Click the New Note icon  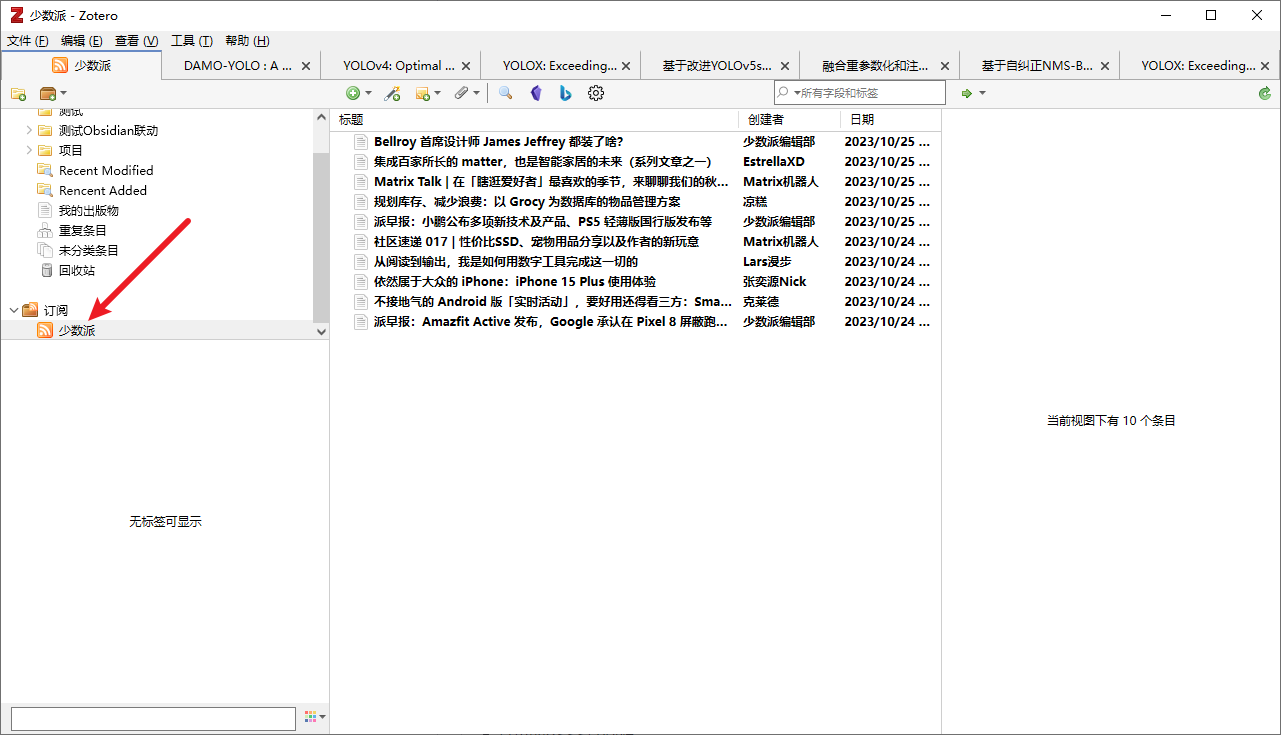(423, 93)
